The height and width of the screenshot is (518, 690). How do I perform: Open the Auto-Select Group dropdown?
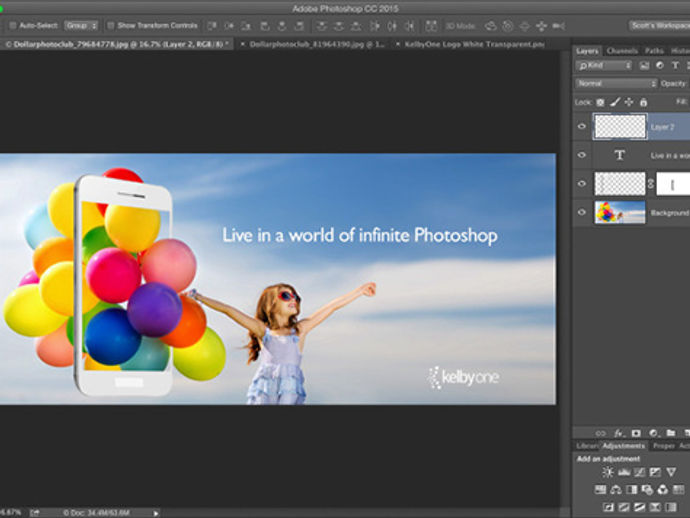click(81, 26)
